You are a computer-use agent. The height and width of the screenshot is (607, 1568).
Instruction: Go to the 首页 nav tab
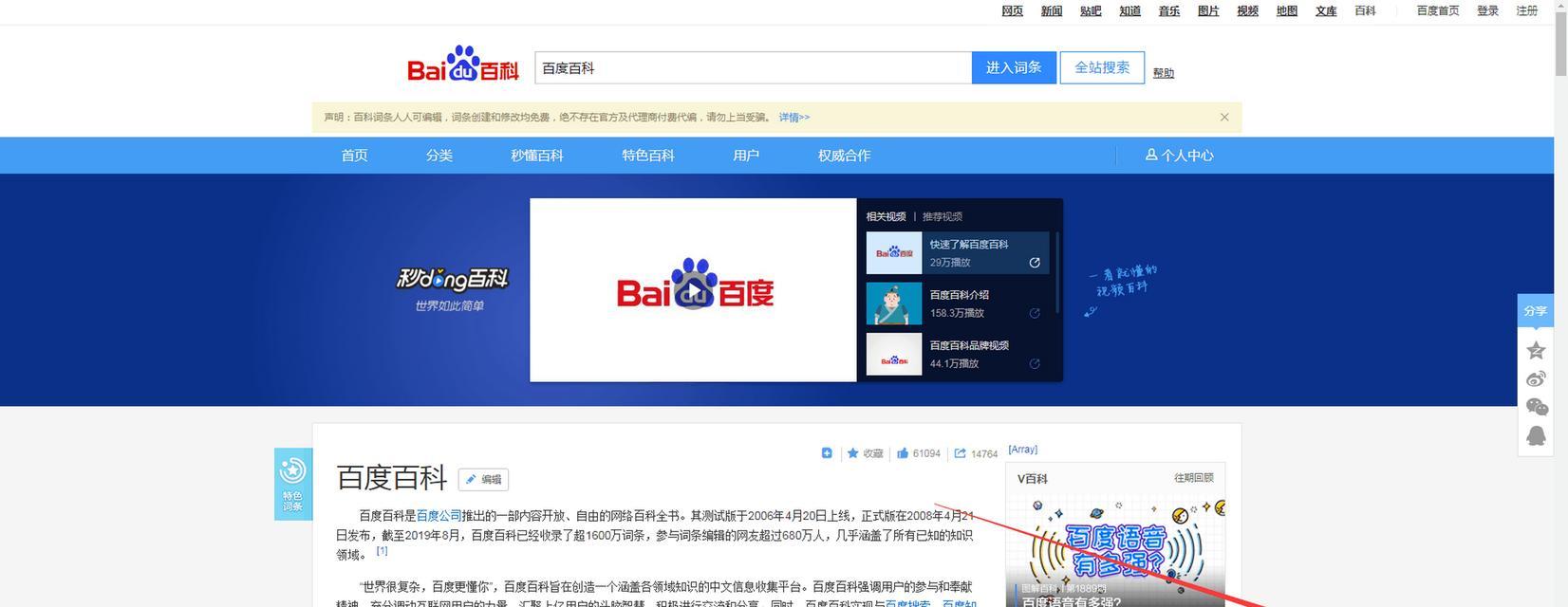tap(354, 156)
